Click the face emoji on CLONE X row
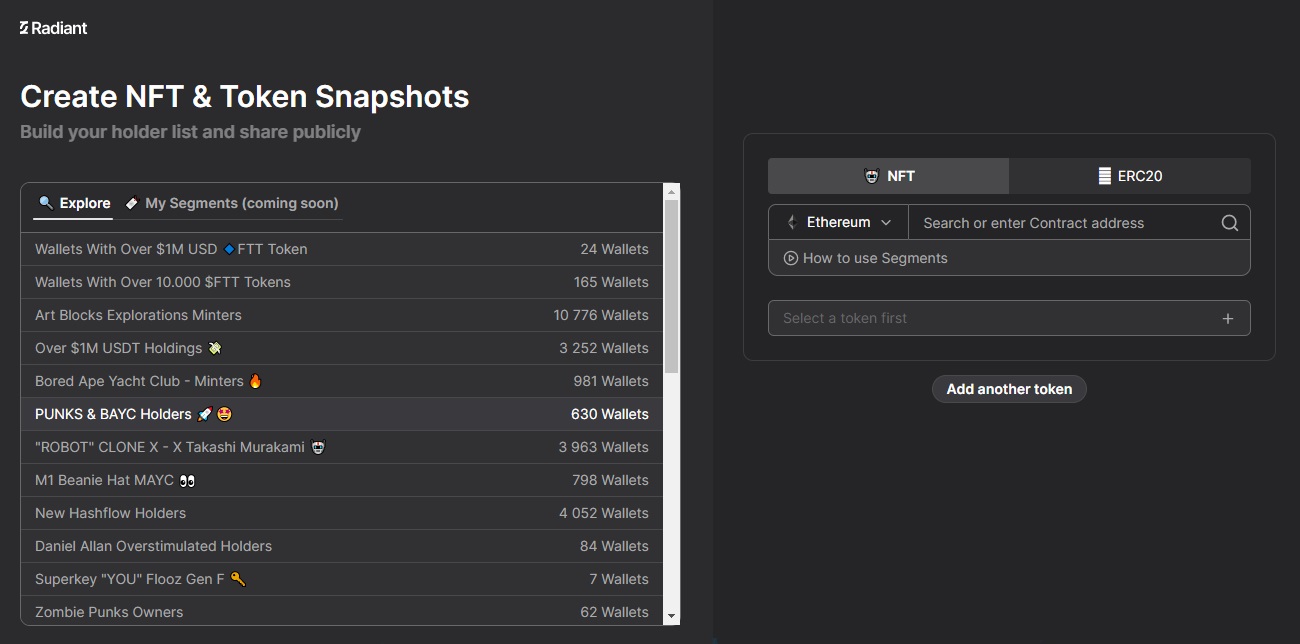This screenshot has width=1300, height=644. [x=318, y=447]
